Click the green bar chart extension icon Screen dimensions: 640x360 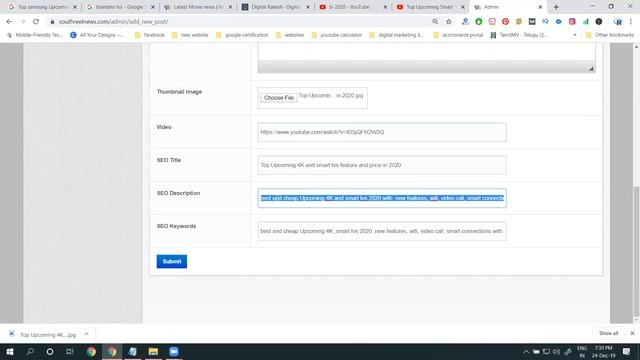point(585,22)
